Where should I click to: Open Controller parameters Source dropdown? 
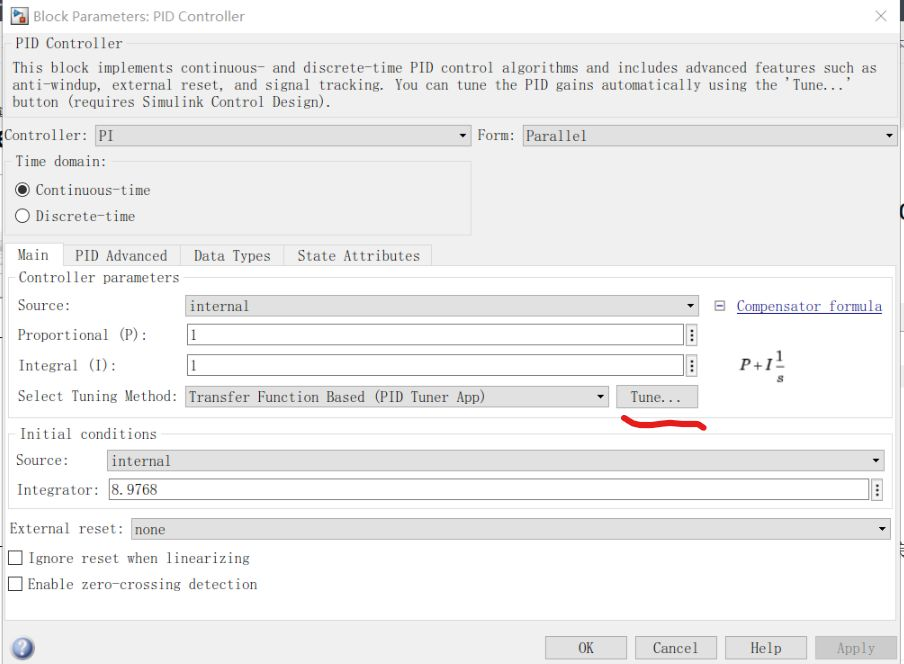[x=442, y=306]
